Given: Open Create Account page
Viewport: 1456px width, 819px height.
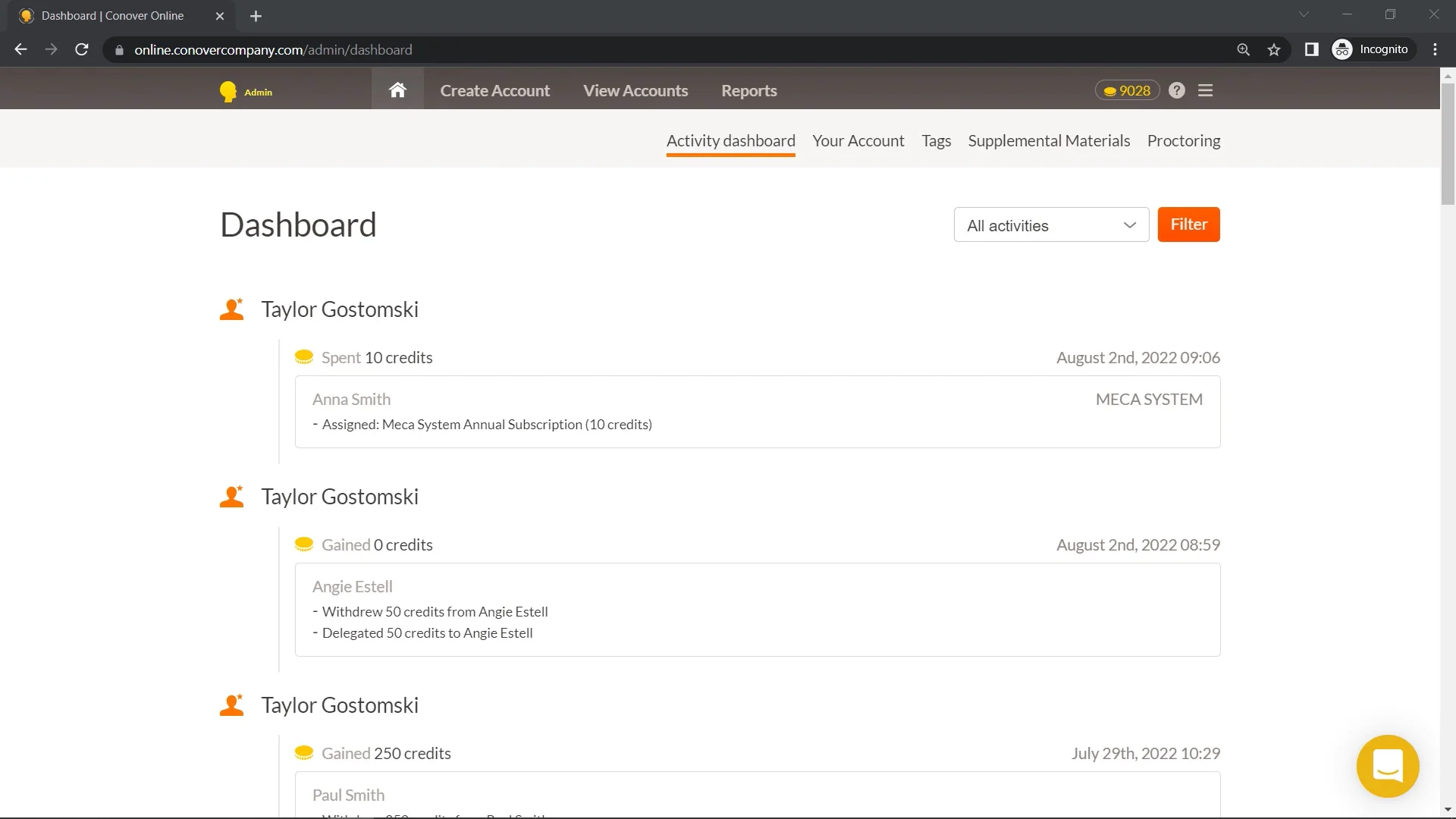Looking at the screenshot, I should coord(494,91).
